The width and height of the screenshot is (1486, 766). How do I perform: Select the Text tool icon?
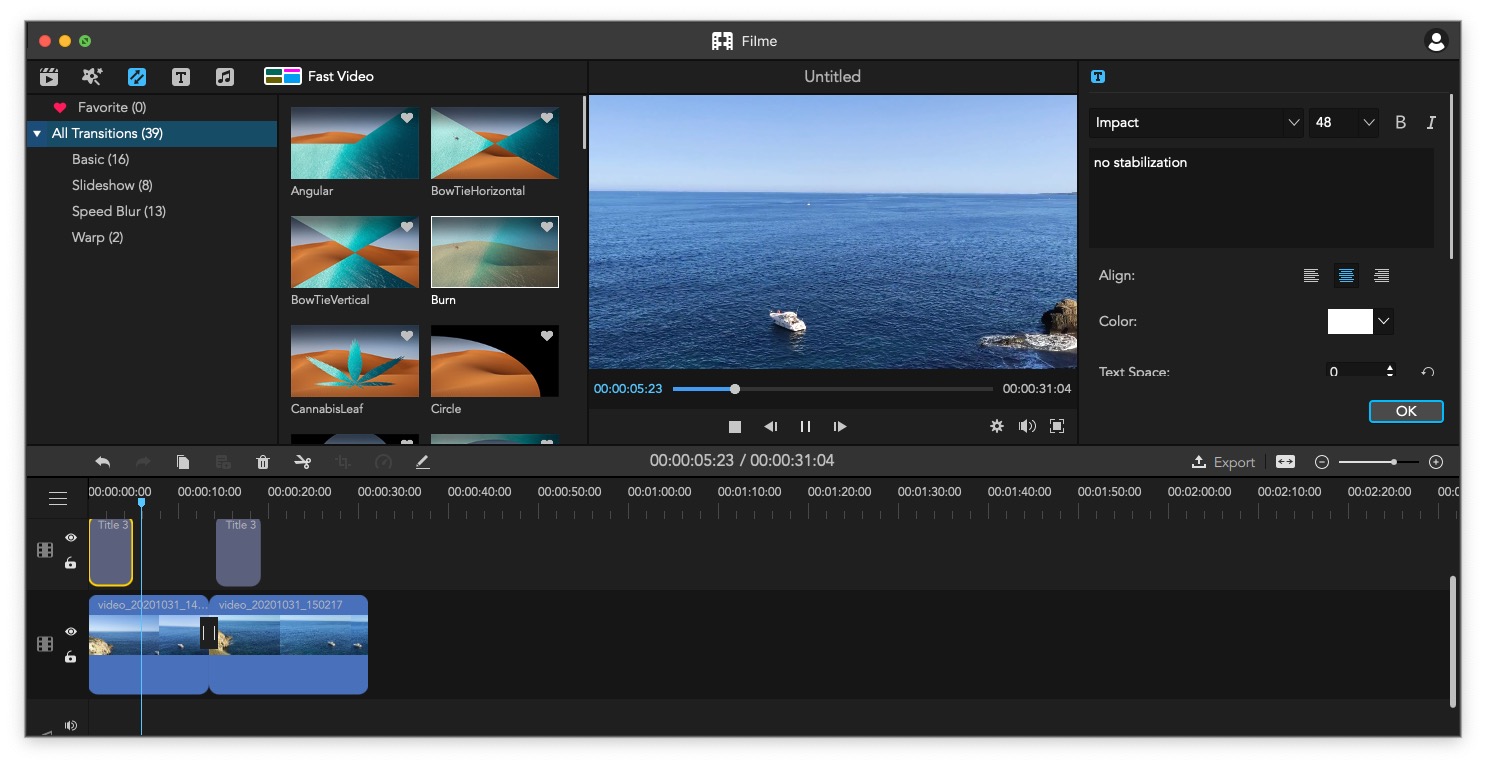coord(181,76)
